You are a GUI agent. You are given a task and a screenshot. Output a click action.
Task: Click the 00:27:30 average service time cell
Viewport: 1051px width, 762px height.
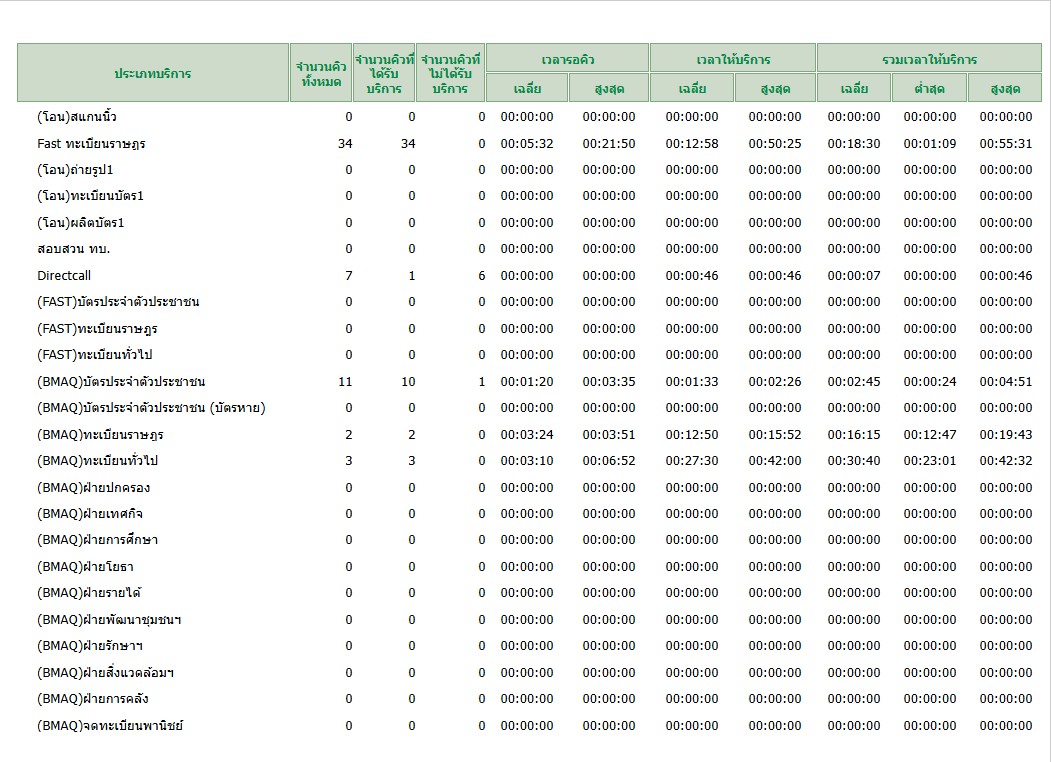[692, 460]
